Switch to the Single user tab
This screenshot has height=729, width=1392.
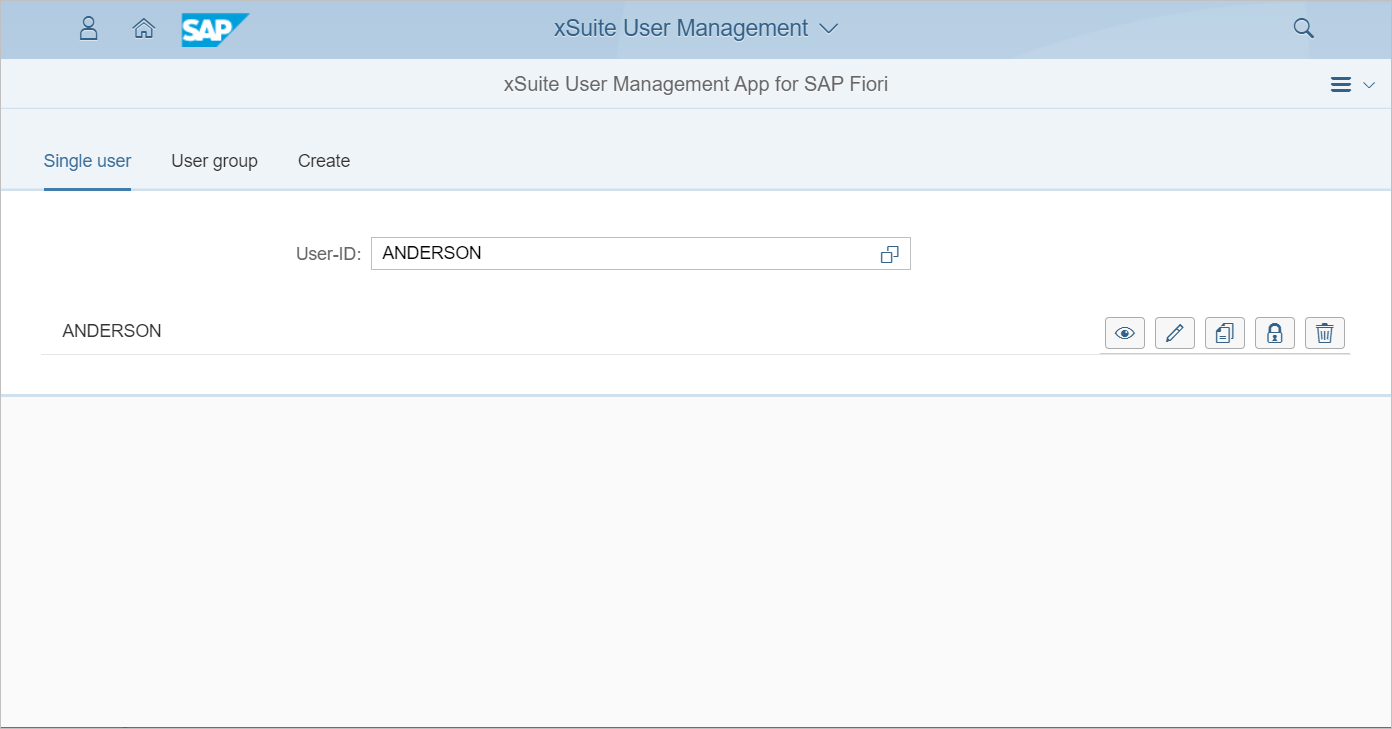87,161
